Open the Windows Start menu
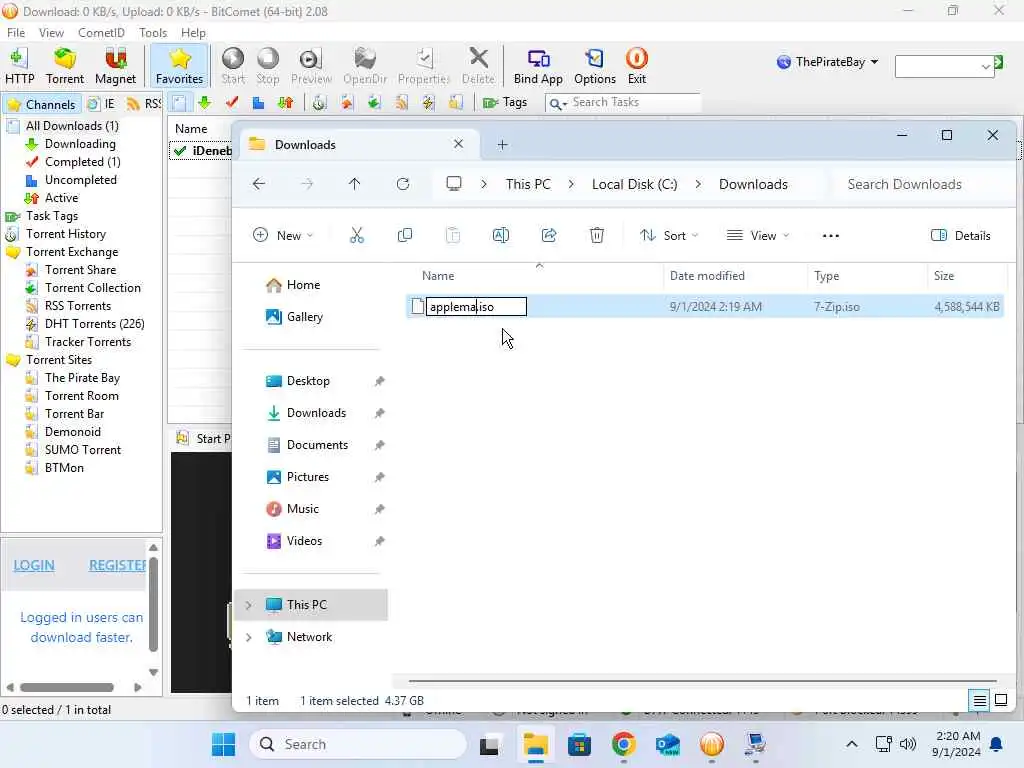Viewport: 1024px width, 768px height. click(x=223, y=744)
